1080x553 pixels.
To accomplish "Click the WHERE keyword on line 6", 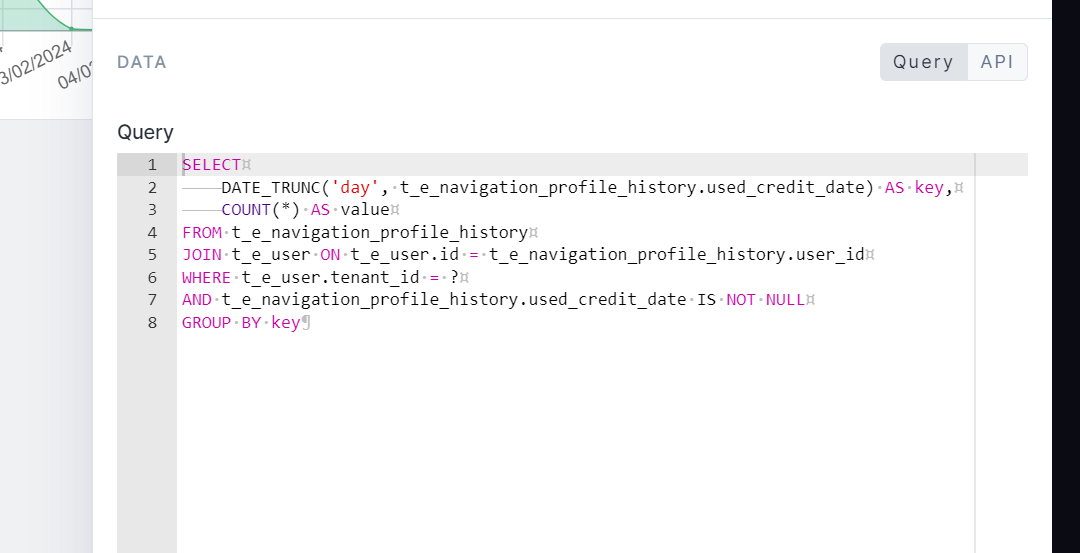I will tap(207, 277).
